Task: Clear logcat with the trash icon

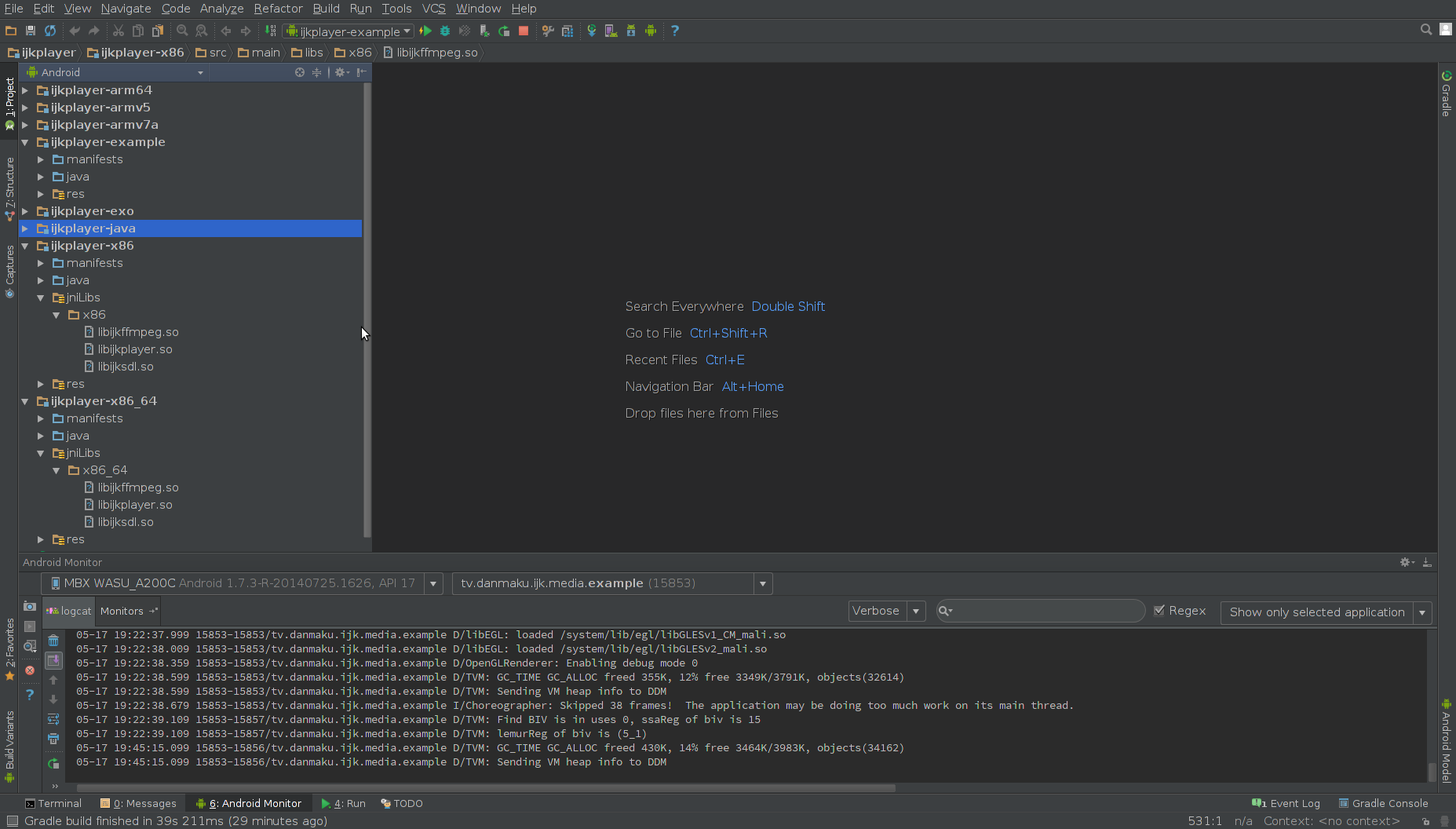Action: click(53, 641)
